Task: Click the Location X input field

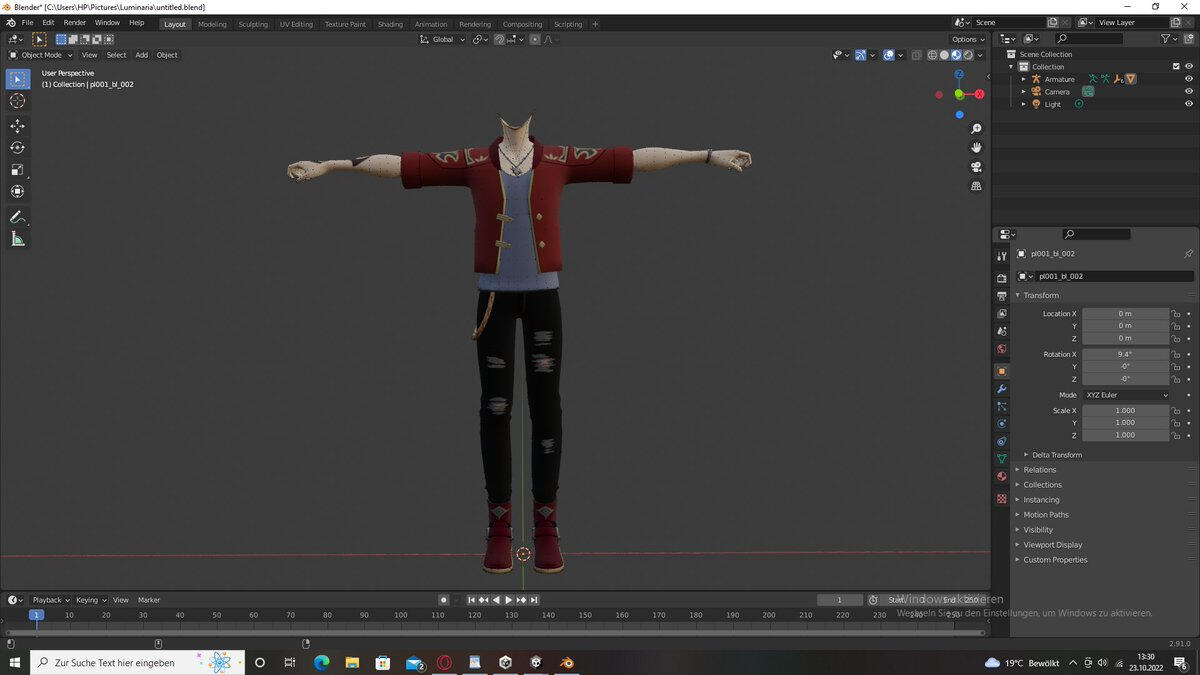Action: coord(1125,314)
